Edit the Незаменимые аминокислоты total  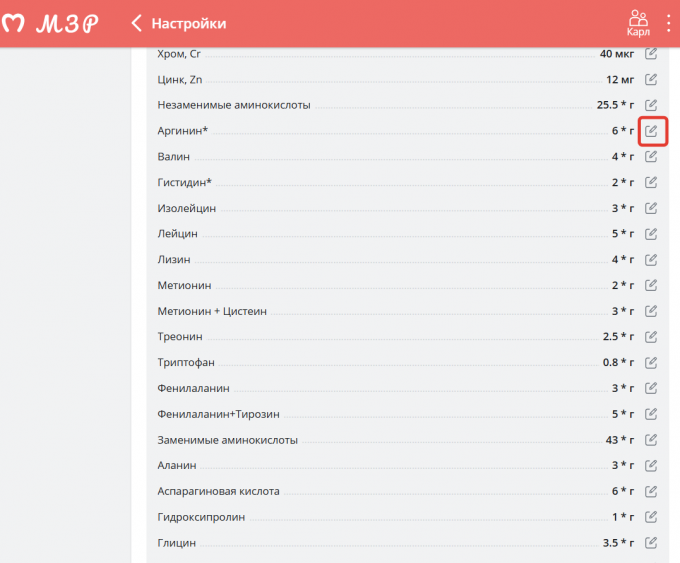point(651,105)
